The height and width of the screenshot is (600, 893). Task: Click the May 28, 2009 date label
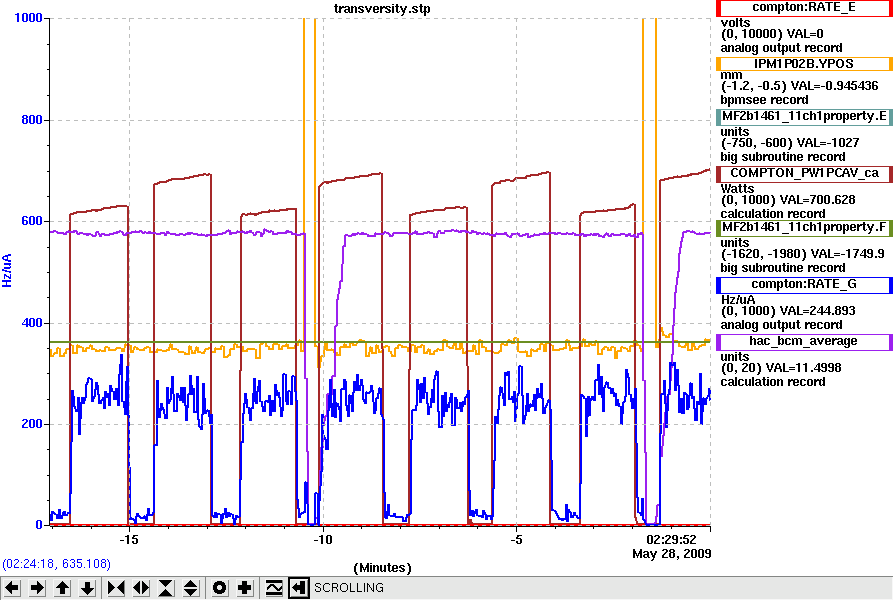click(x=671, y=554)
